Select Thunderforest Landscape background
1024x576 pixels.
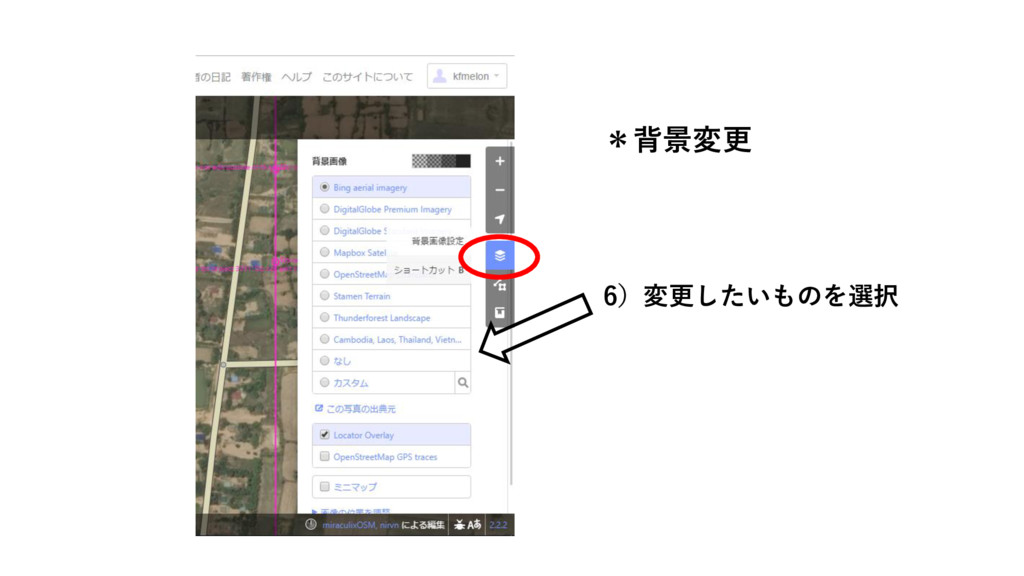point(391,317)
